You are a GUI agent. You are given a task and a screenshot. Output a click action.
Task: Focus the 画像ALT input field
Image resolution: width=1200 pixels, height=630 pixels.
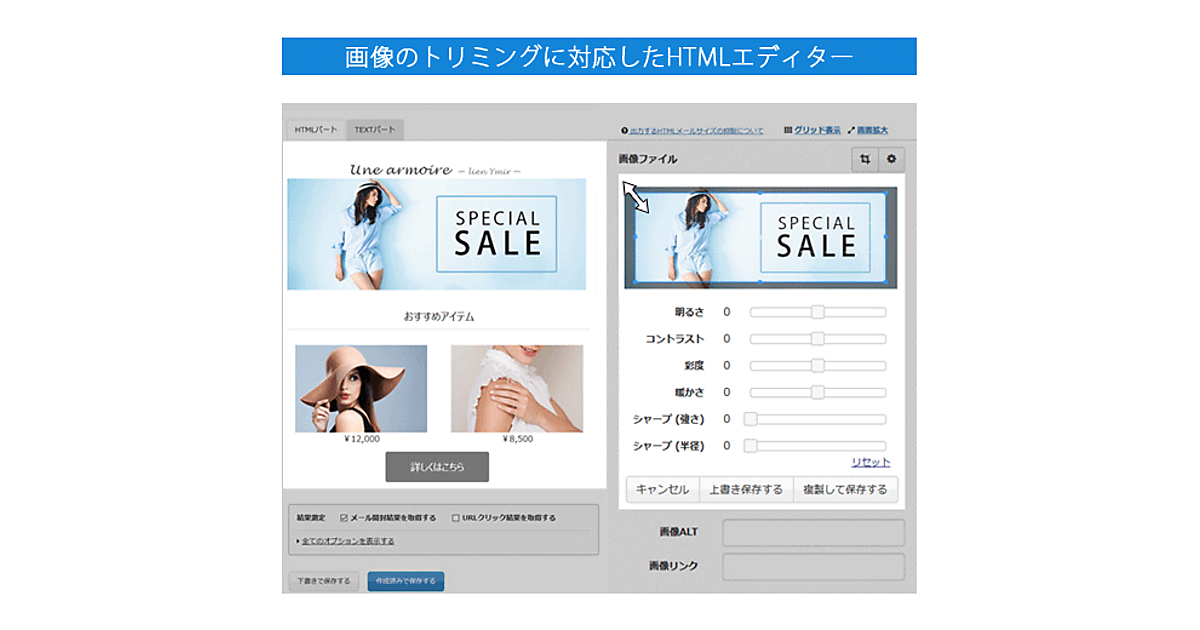point(813,532)
